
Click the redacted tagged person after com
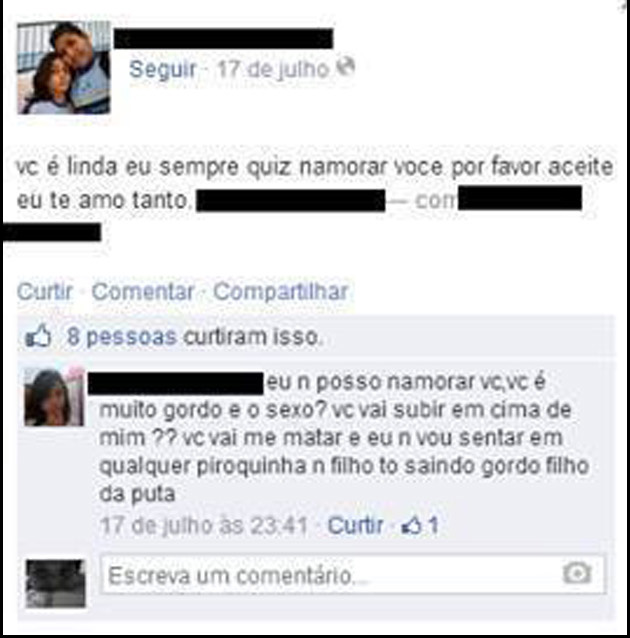click(520, 198)
